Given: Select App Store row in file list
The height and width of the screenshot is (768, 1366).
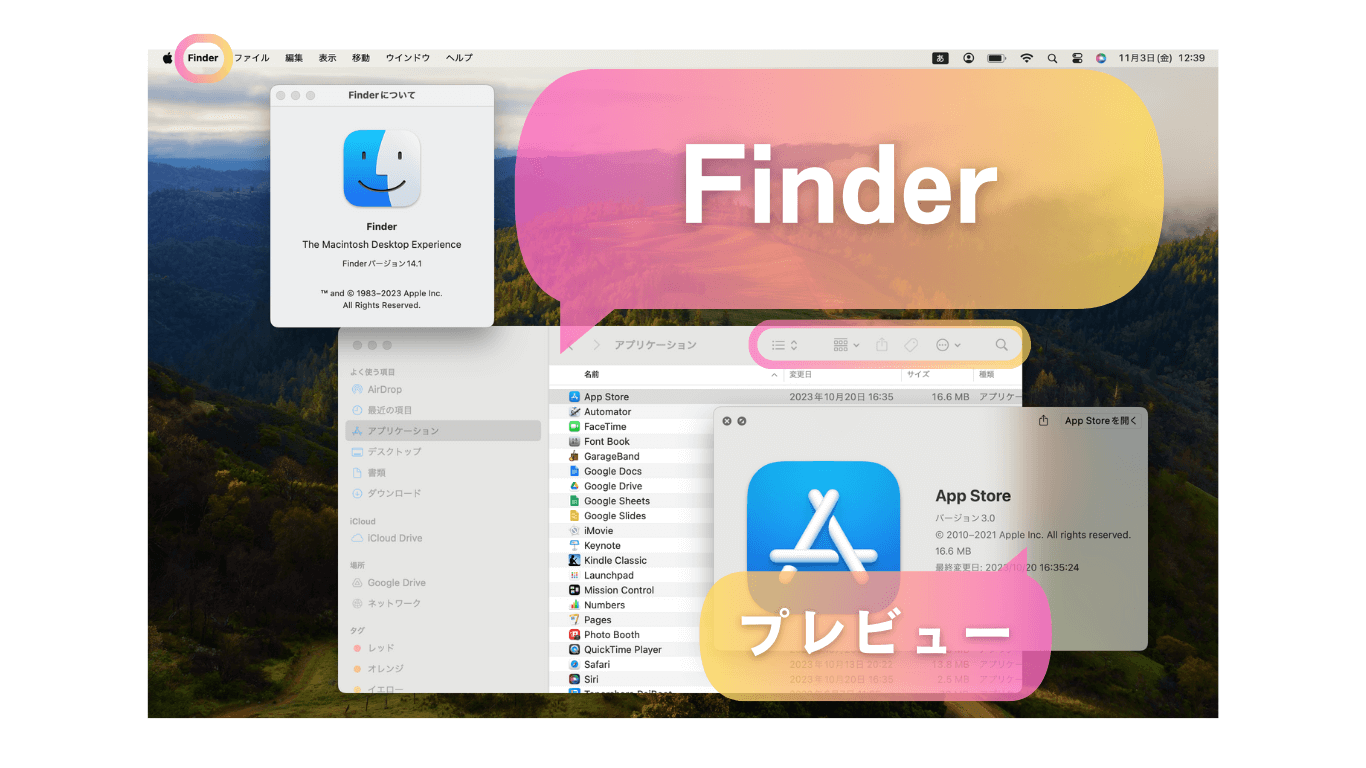Looking at the screenshot, I should (x=785, y=397).
